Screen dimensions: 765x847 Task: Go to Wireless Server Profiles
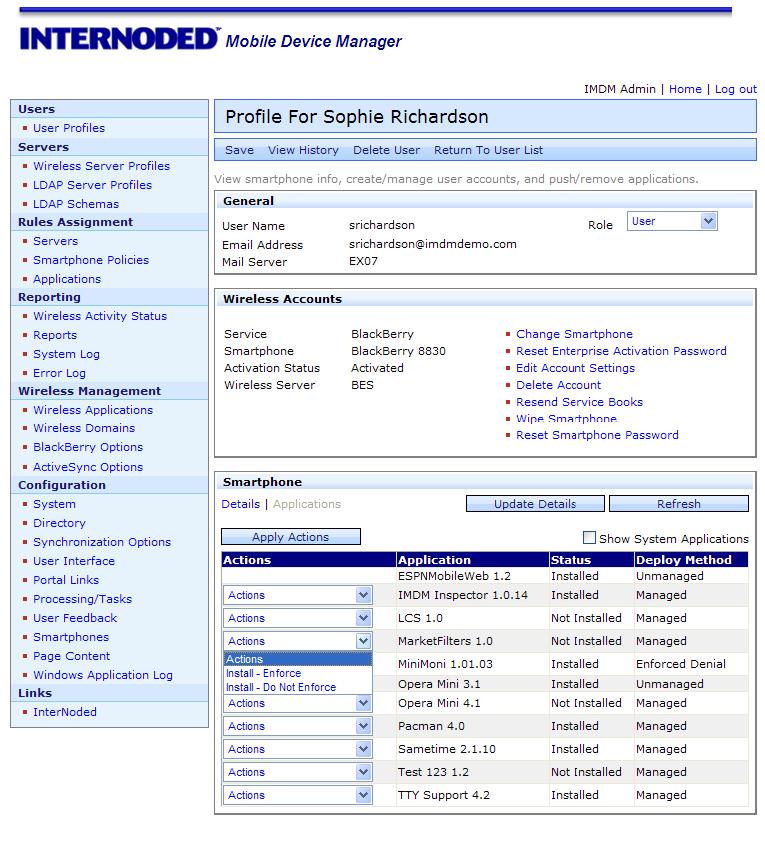pyautogui.click(x=101, y=166)
